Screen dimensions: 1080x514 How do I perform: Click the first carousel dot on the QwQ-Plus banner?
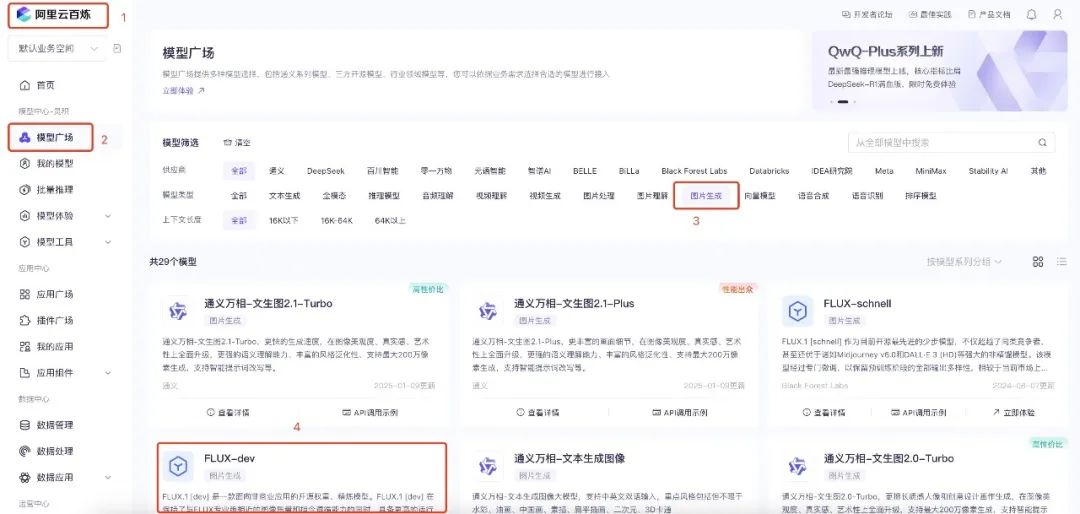pos(831,102)
